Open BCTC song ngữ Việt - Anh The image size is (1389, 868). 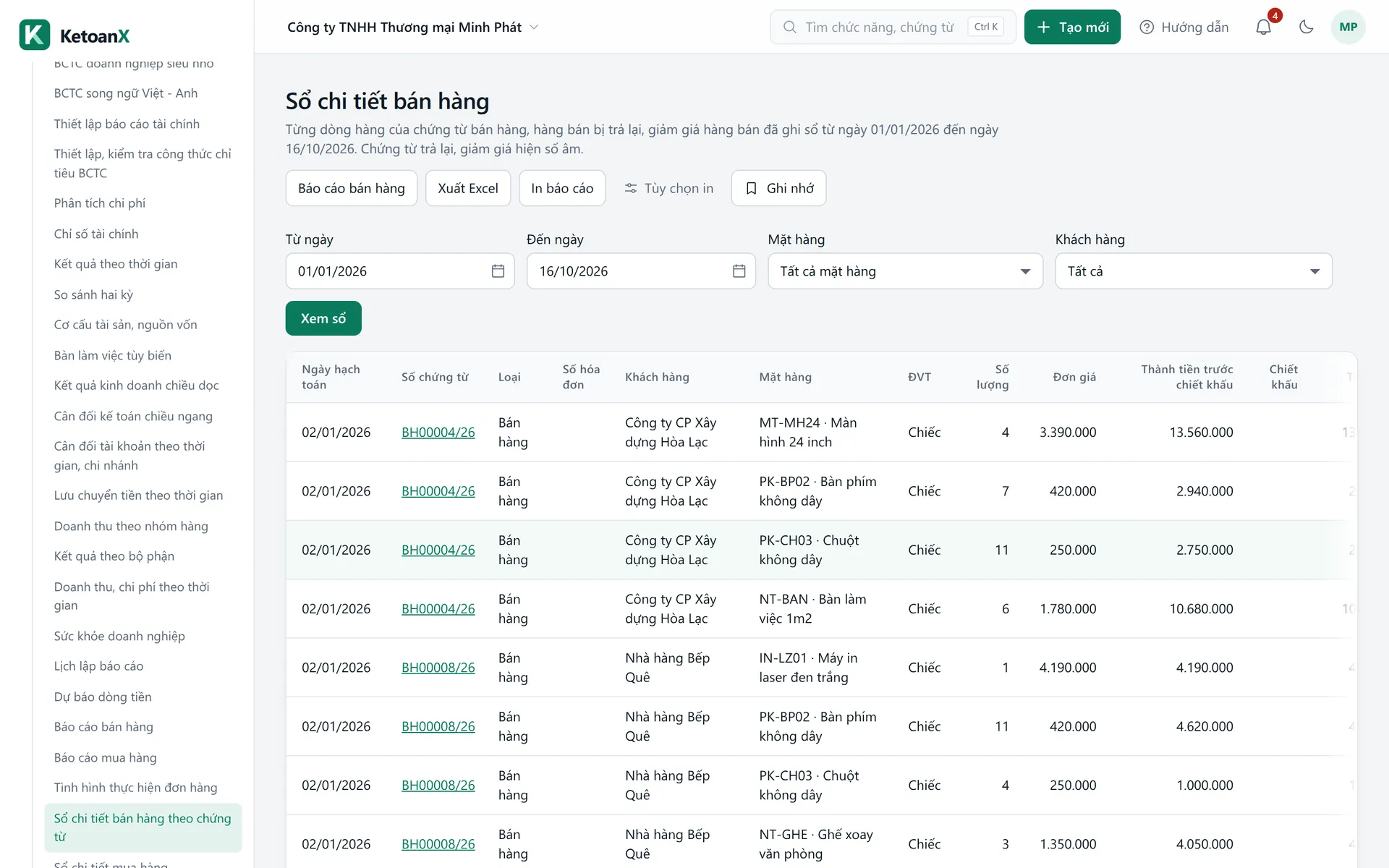pyautogui.click(x=126, y=93)
